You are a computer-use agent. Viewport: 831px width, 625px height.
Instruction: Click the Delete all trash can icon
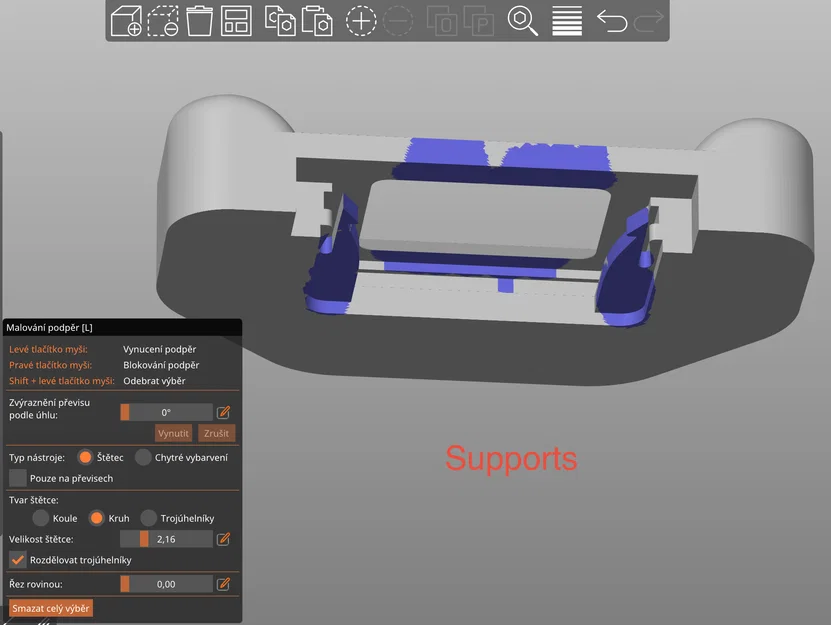199,21
